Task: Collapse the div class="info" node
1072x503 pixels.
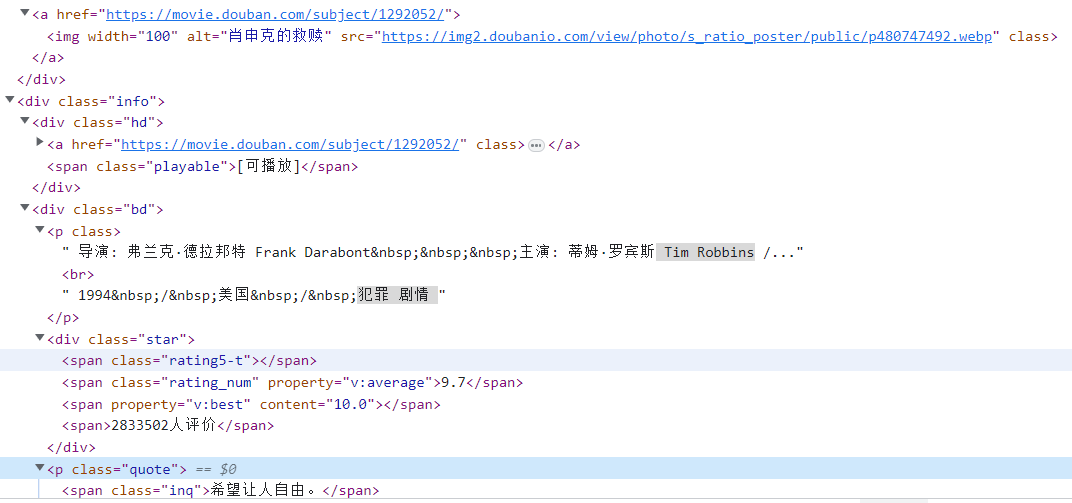Action: click(x=10, y=100)
